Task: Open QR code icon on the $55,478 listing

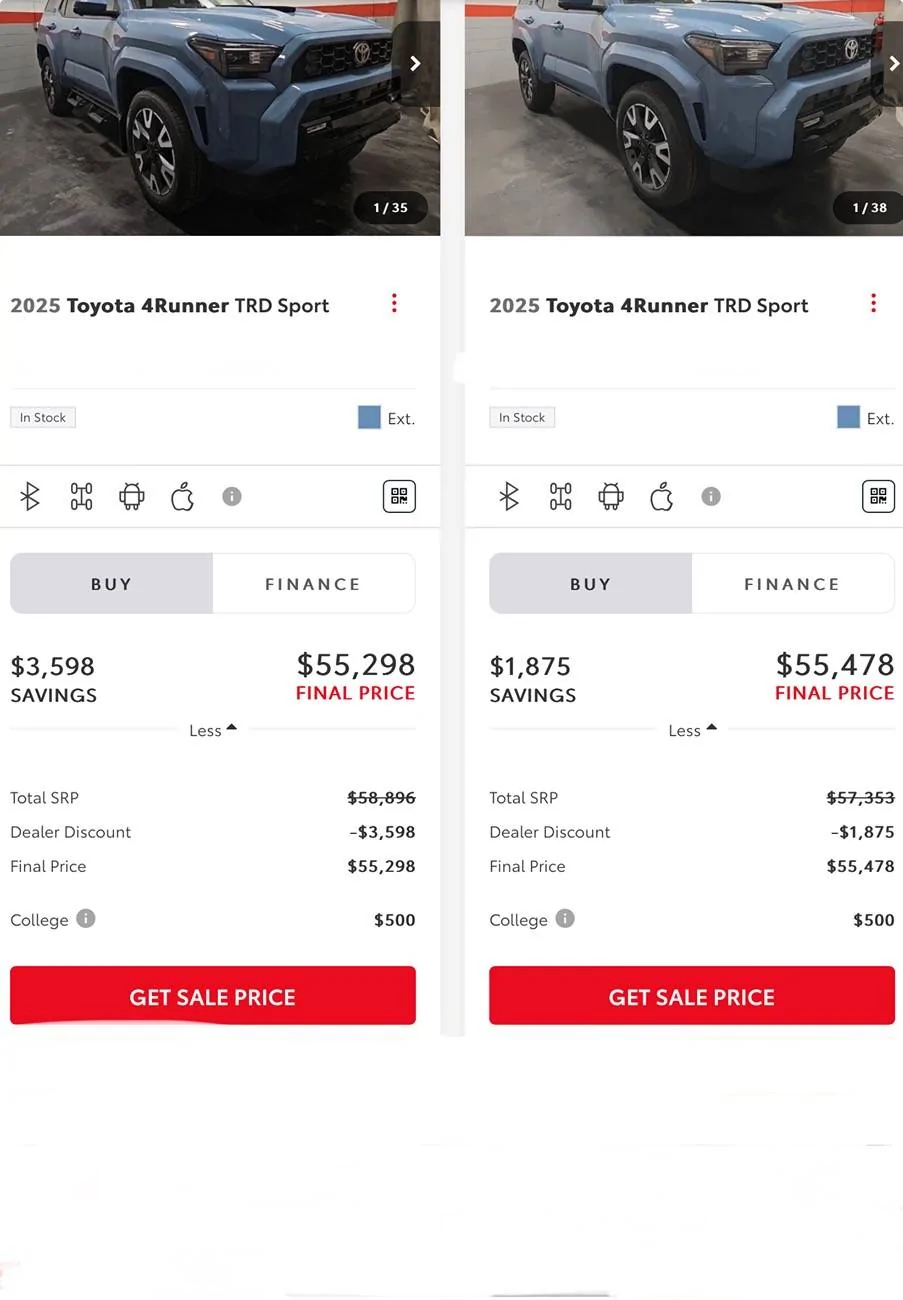Action: [x=878, y=496]
